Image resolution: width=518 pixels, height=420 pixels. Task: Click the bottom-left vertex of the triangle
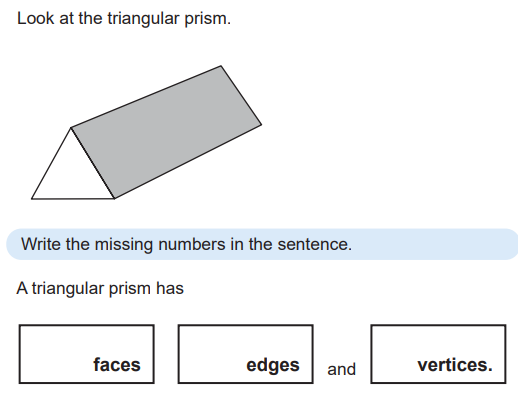32,199
